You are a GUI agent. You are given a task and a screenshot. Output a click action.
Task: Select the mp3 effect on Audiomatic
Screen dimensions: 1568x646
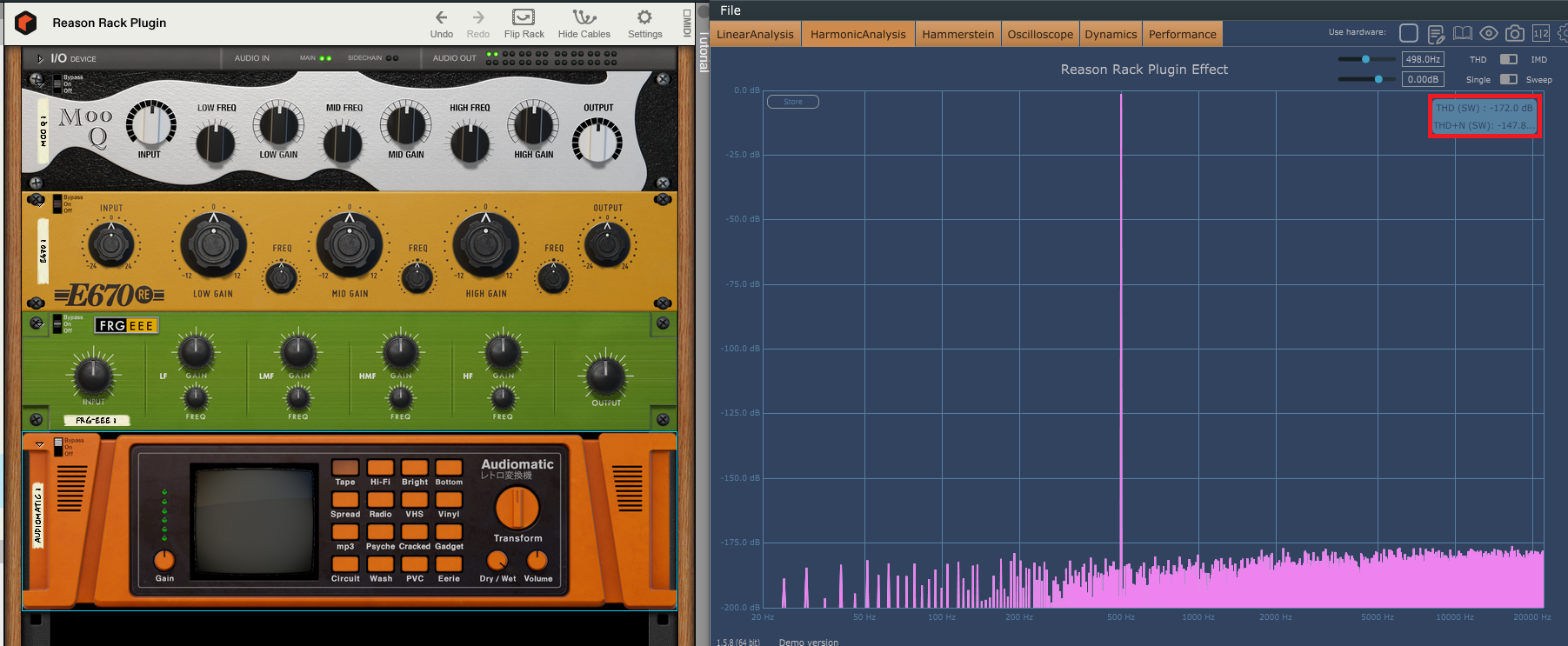click(x=345, y=532)
